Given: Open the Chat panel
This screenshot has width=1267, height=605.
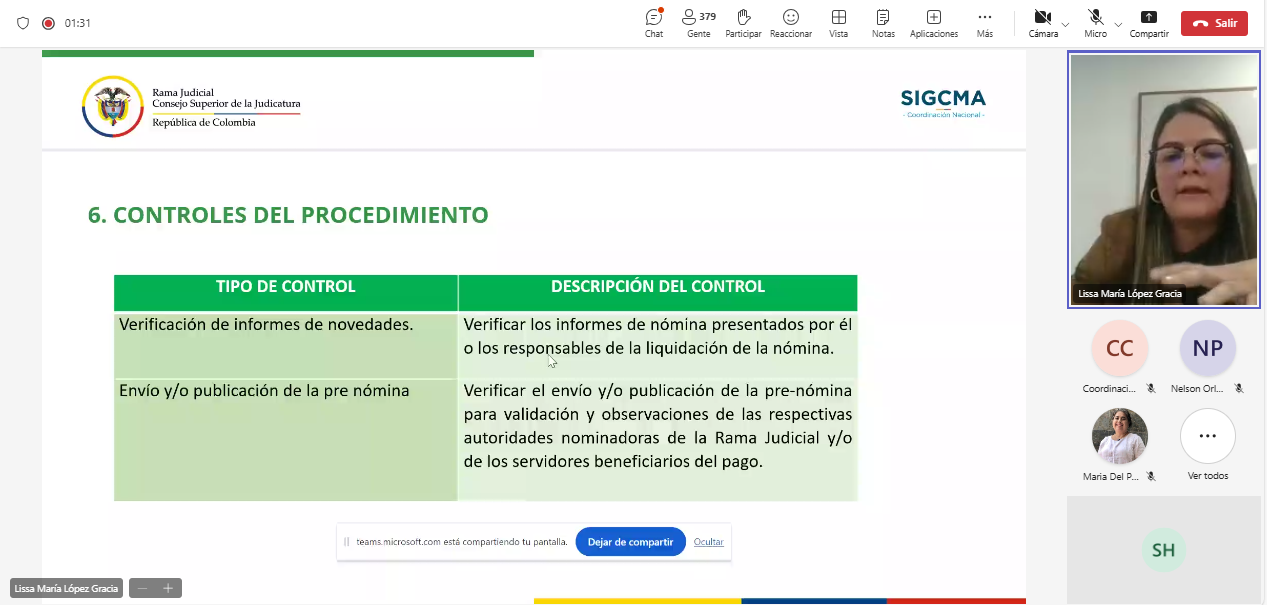Looking at the screenshot, I should 654,23.
